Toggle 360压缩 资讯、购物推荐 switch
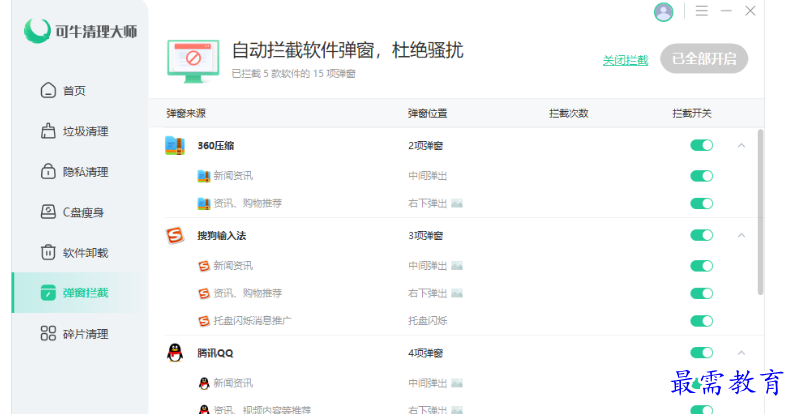The width and height of the screenshot is (792, 414). tap(702, 203)
